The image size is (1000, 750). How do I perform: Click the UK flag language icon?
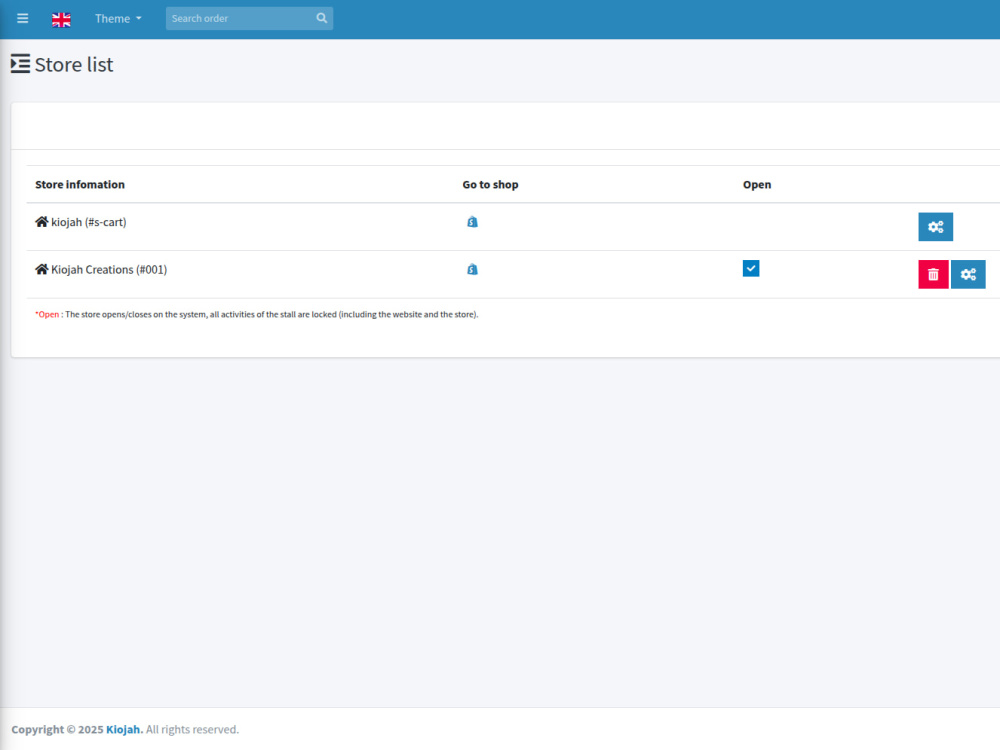click(x=61, y=20)
